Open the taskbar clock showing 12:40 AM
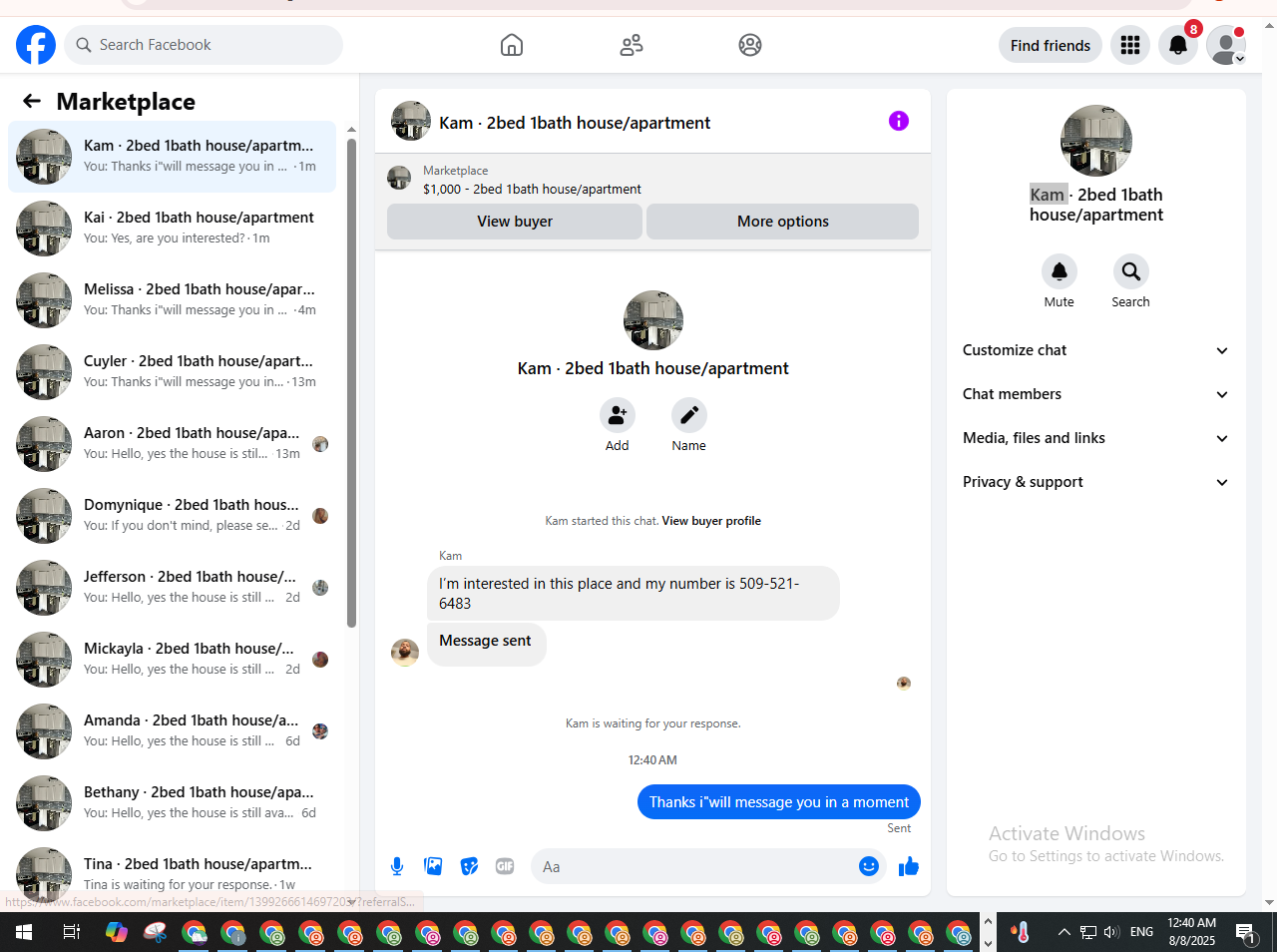This screenshot has height=952, width=1277. (x=1192, y=932)
